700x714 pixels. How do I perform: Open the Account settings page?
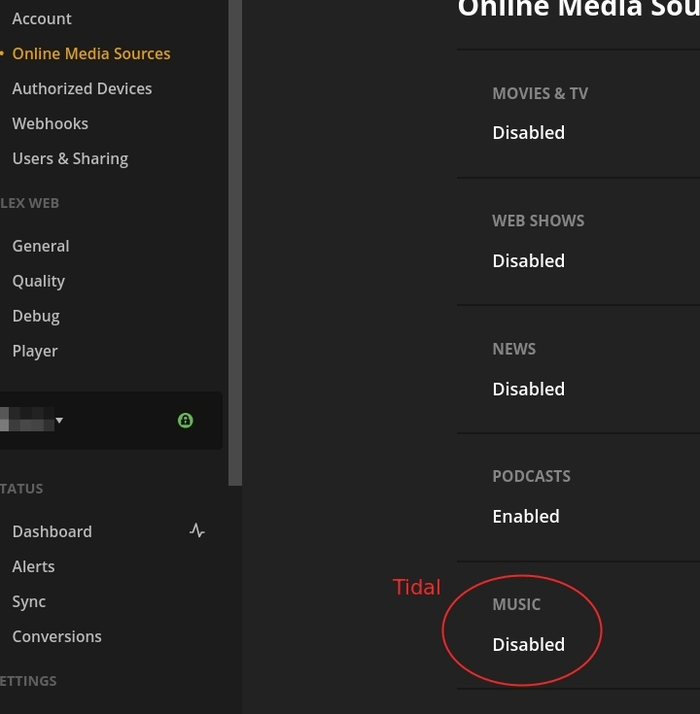[42, 19]
